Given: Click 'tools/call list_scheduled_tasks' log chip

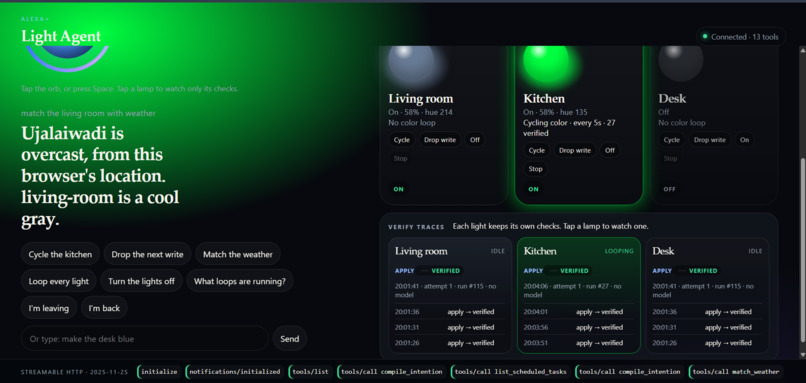Looking at the screenshot, I should point(510,372).
